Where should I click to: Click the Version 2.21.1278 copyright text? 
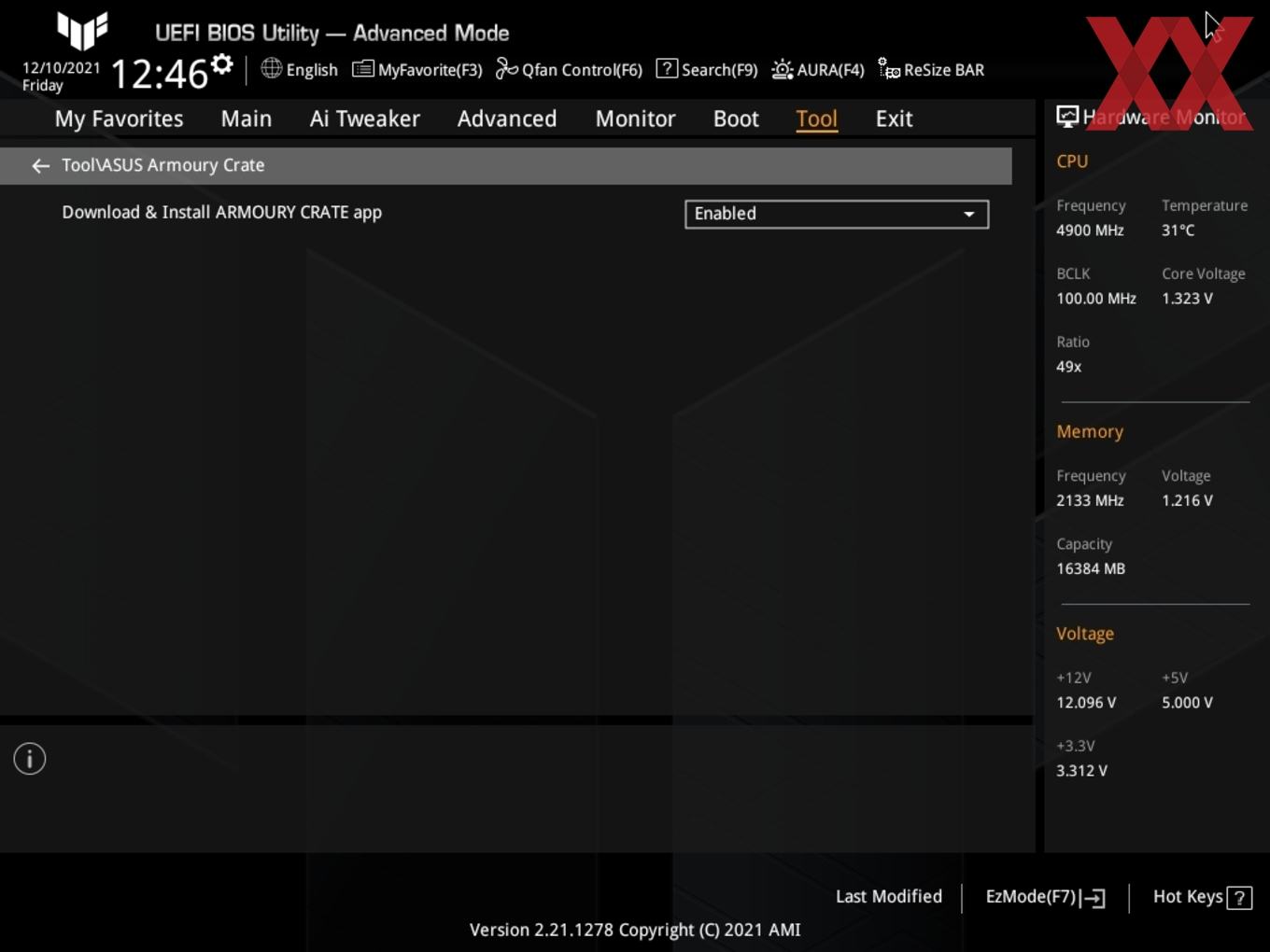click(x=635, y=930)
